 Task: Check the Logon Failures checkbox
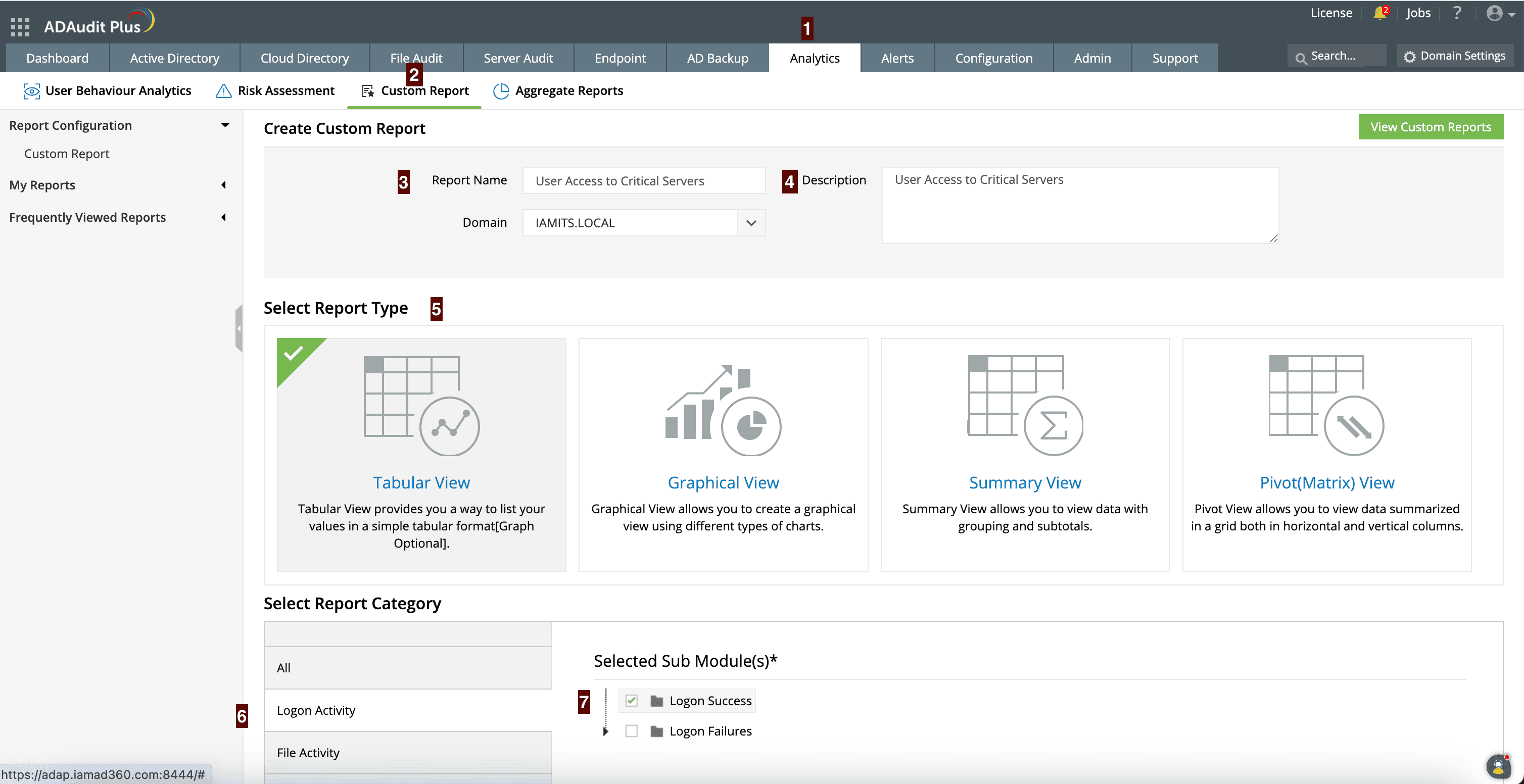(631, 731)
